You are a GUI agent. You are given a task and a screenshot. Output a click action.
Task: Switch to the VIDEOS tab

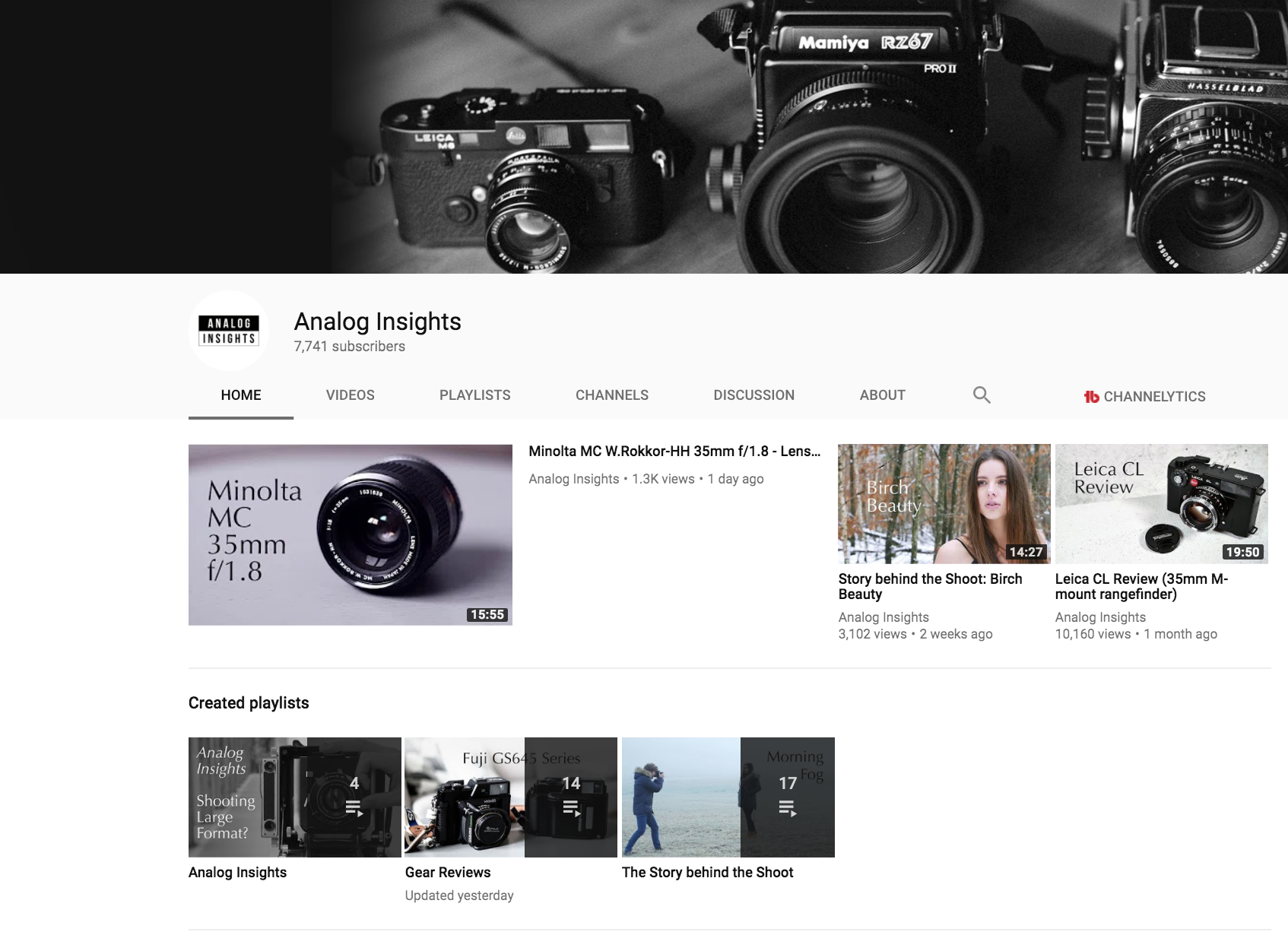pos(351,395)
